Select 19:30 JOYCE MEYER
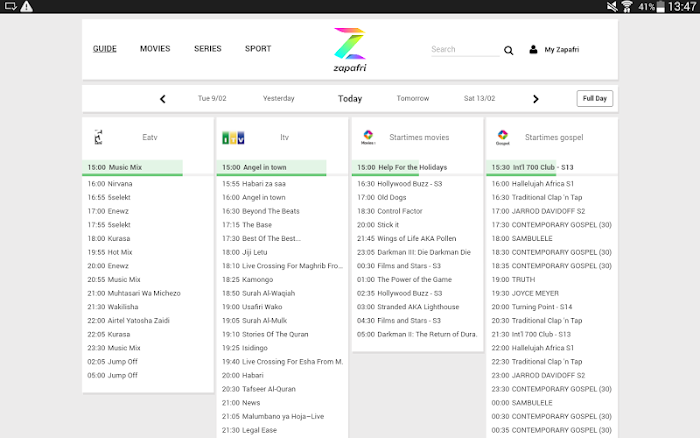Viewport: 700px width, 438px height. (x=525, y=293)
